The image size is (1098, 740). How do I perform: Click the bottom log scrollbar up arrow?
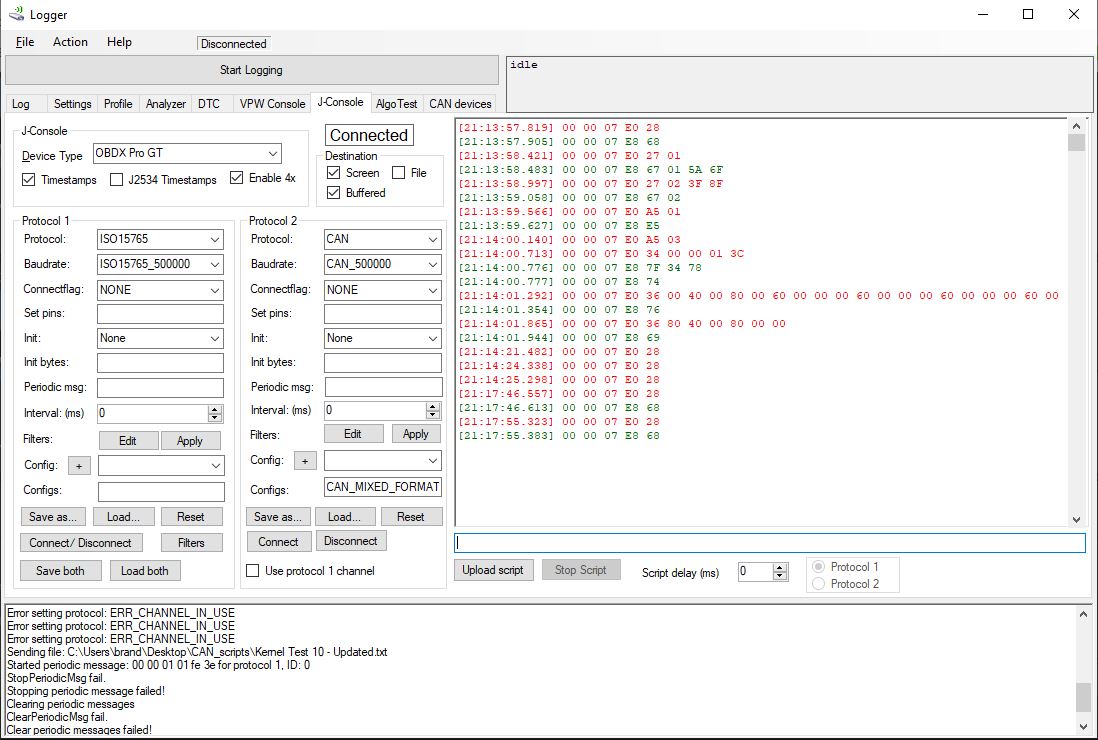coord(1083,613)
